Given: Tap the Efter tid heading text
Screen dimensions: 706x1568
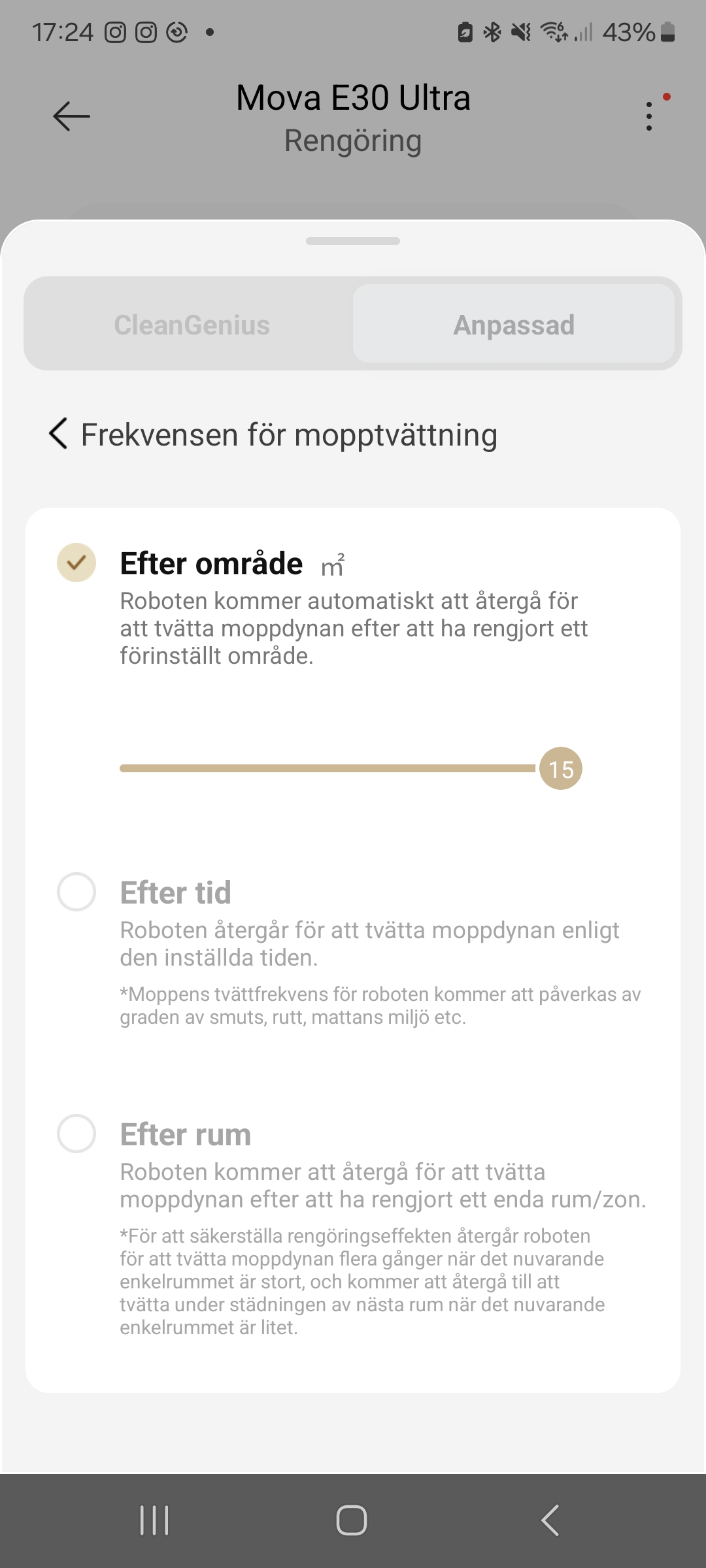Looking at the screenshot, I should [175, 892].
